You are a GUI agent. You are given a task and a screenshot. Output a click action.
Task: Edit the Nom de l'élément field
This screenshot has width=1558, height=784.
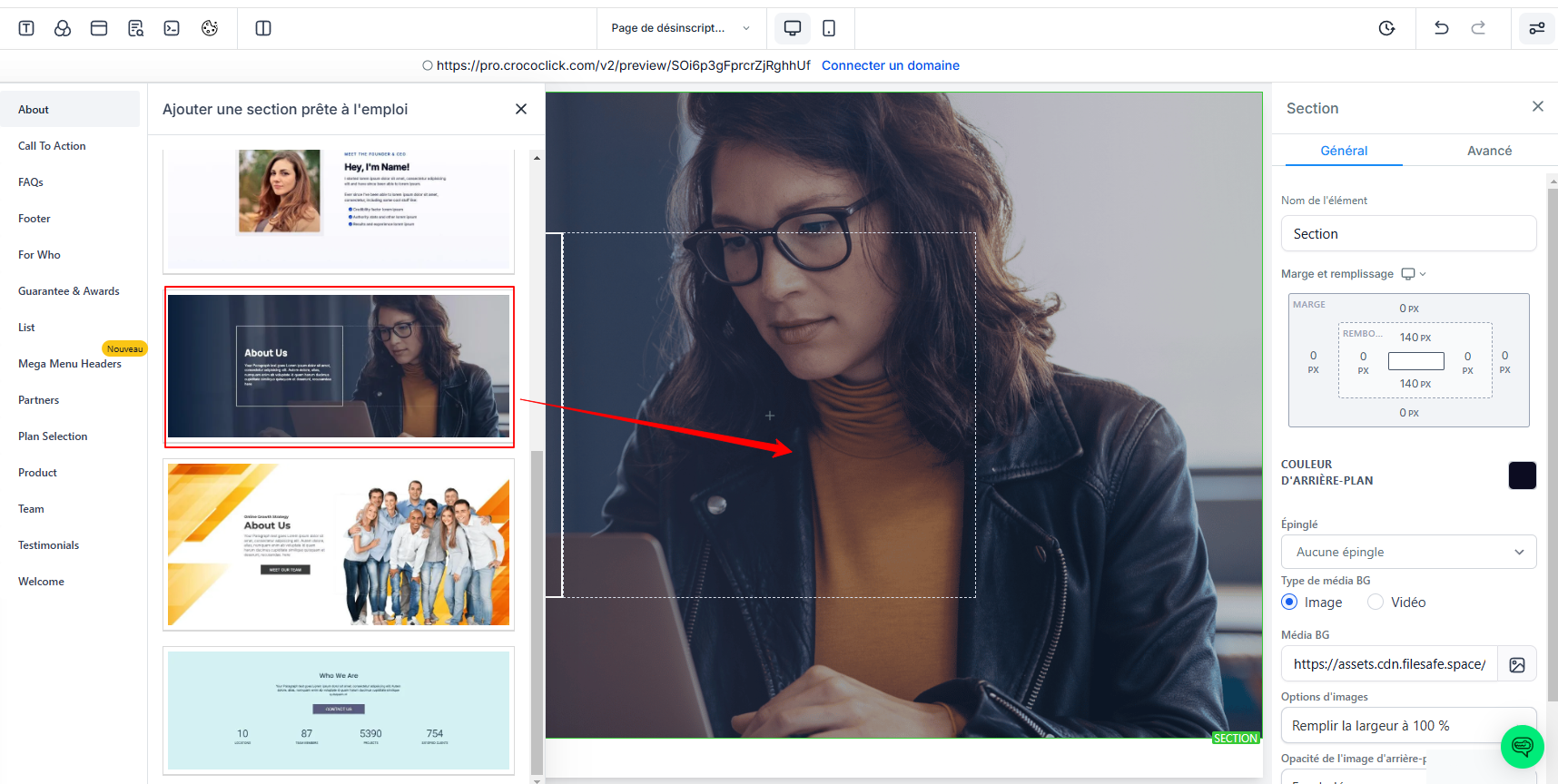click(1408, 233)
